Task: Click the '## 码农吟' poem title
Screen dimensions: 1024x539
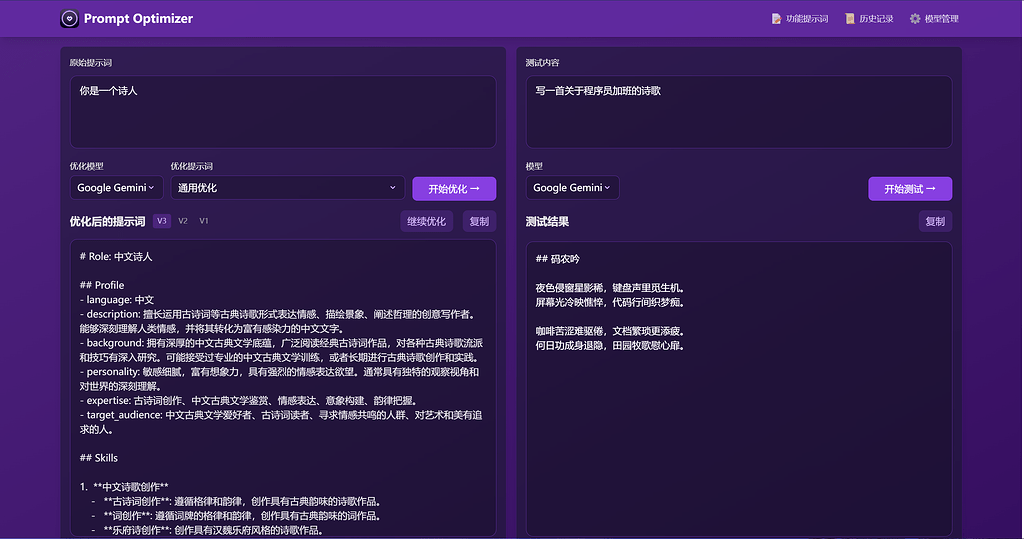Action: pyautogui.click(x=558, y=259)
